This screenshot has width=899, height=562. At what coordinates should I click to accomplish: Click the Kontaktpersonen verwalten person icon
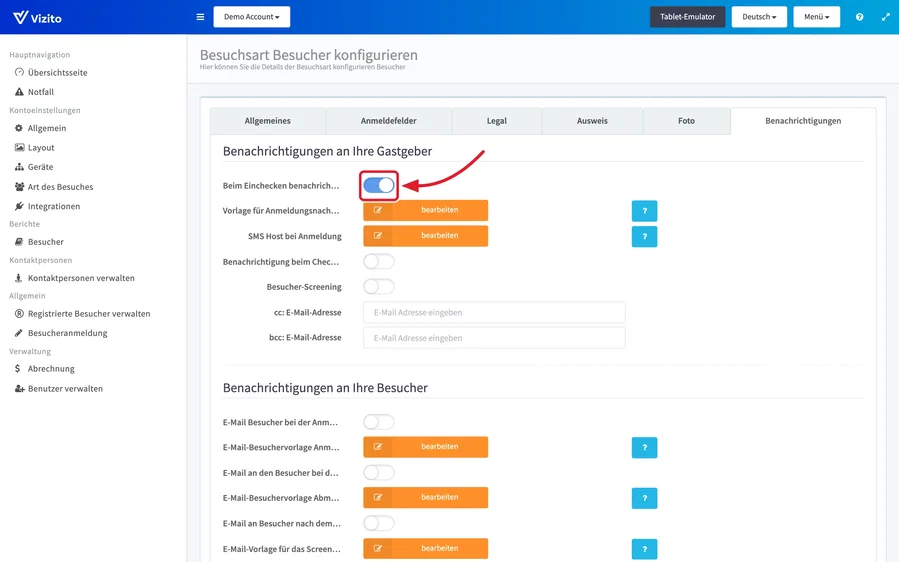click(x=19, y=278)
